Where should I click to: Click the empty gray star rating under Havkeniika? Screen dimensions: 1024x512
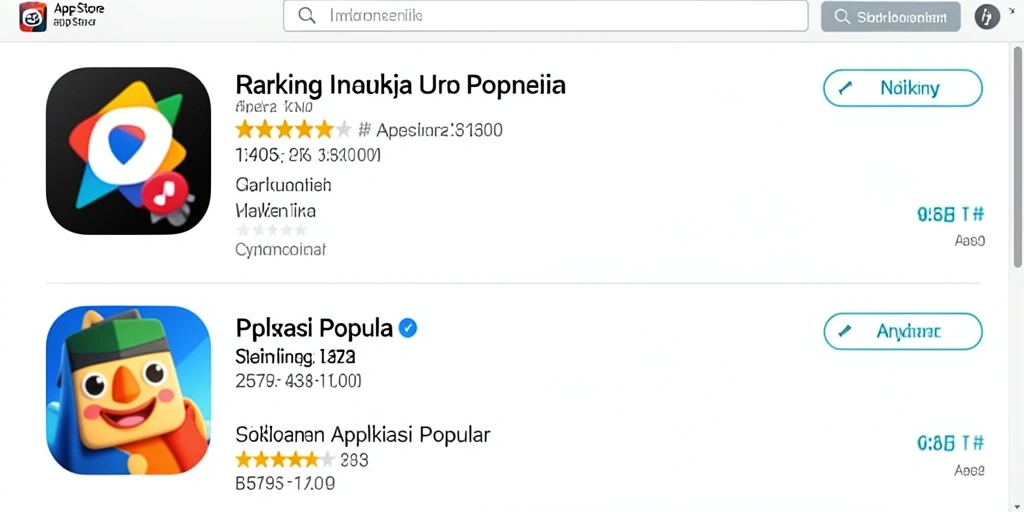271,230
